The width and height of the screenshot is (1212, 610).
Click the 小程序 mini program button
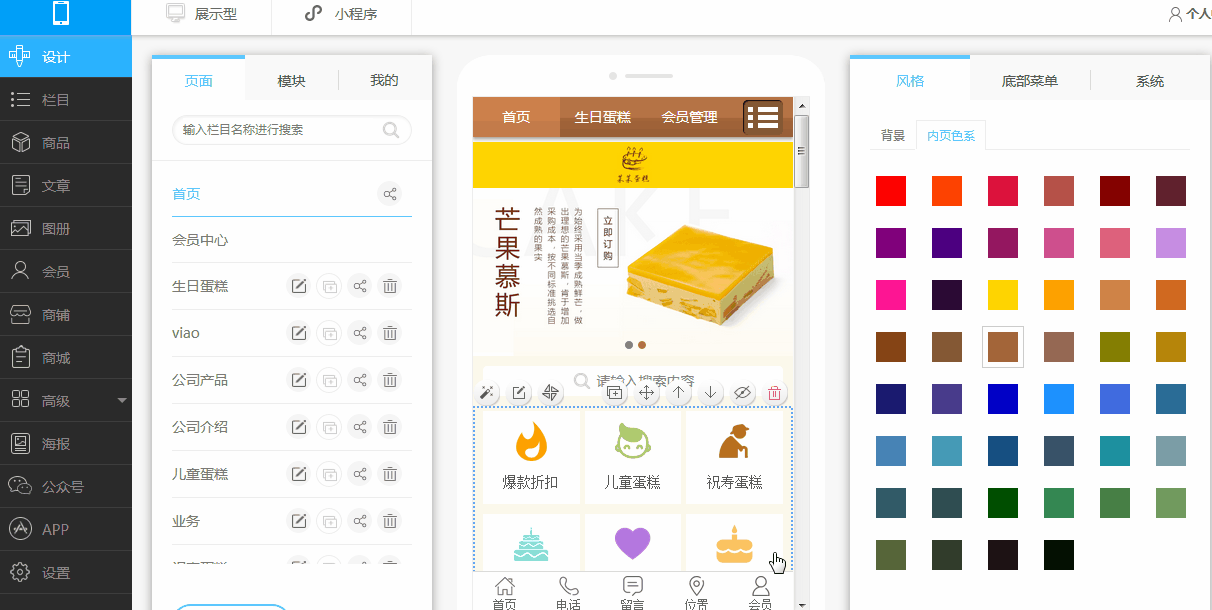[341, 14]
